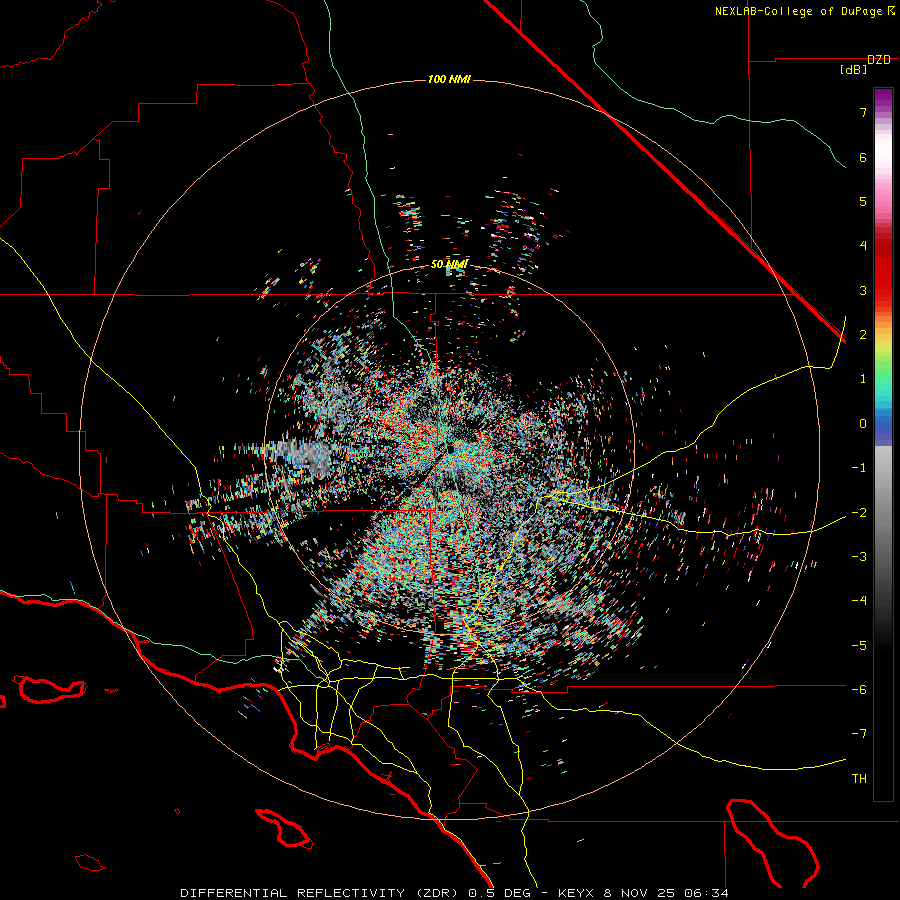Click the 100 NMI range ring label
Viewport: 900px width, 900px height.
(449, 79)
